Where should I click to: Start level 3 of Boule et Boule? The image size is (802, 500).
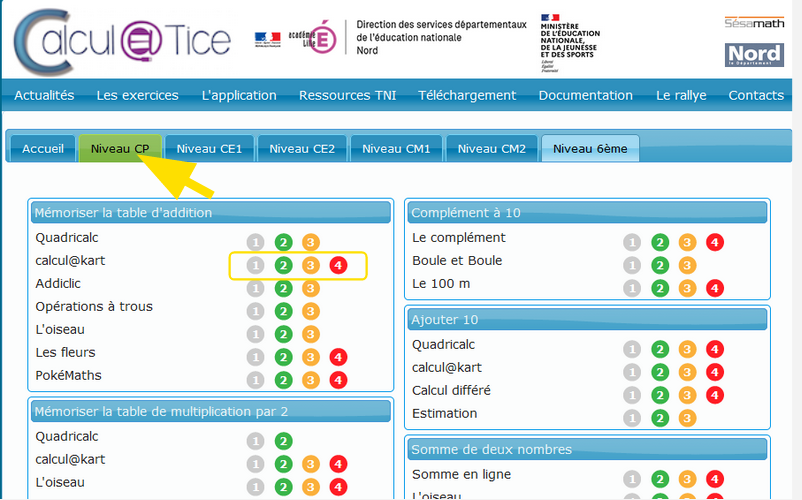(x=687, y=265)
